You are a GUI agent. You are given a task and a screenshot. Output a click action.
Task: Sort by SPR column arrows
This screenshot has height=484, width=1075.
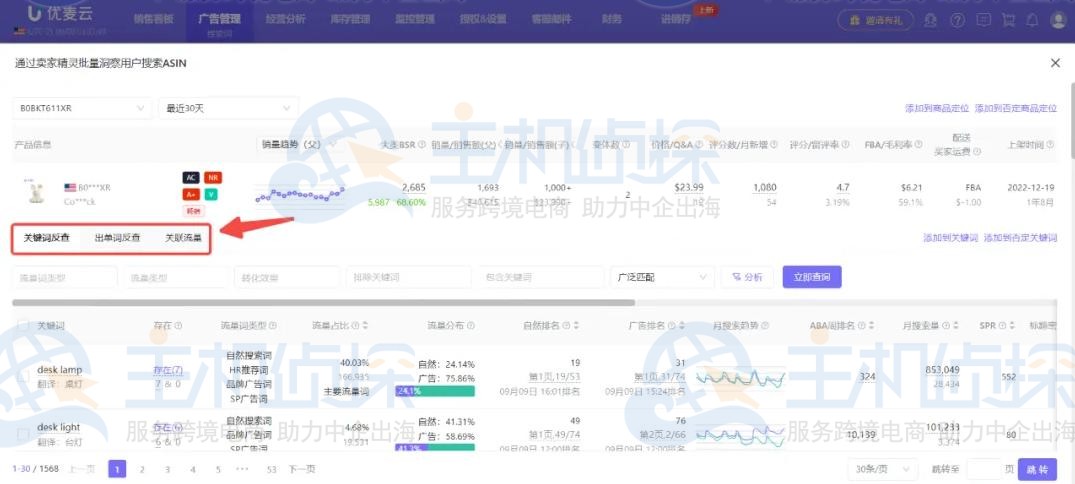[x=1011, y=326]
